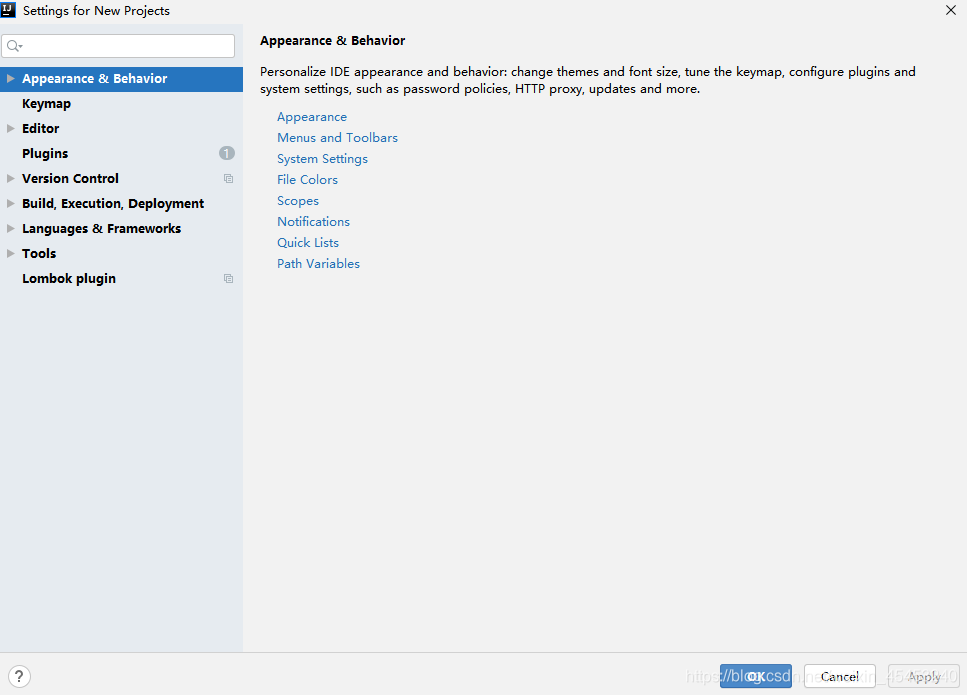This screenshot has width=967, height=695.
Task: Close the Settings for New Projects dialog
Action: [x=950, y=10]
